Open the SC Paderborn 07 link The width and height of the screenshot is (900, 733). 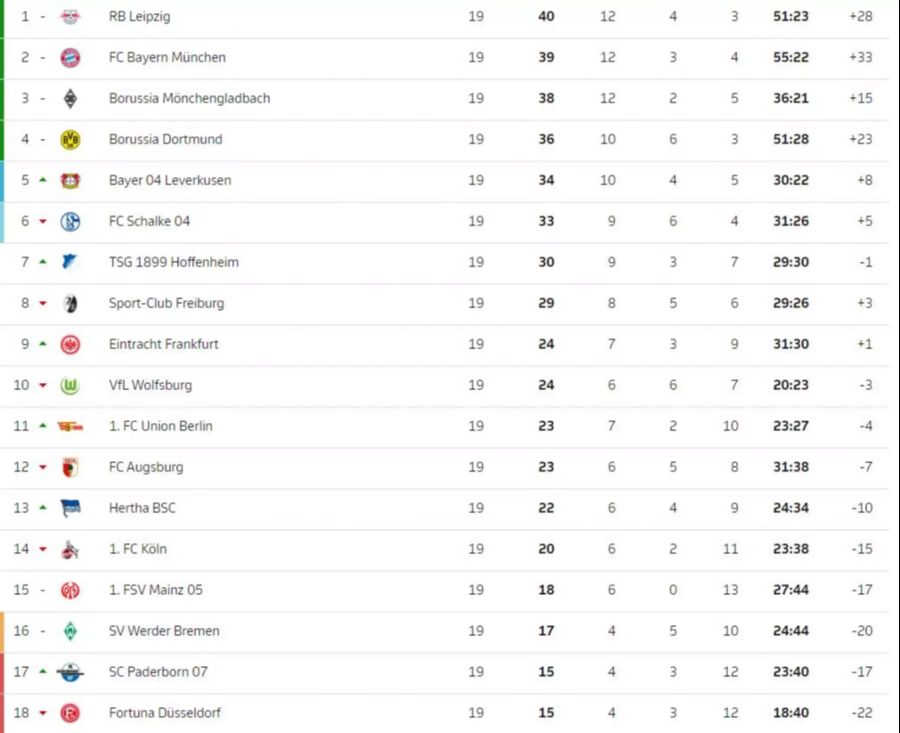coord(158,672)
